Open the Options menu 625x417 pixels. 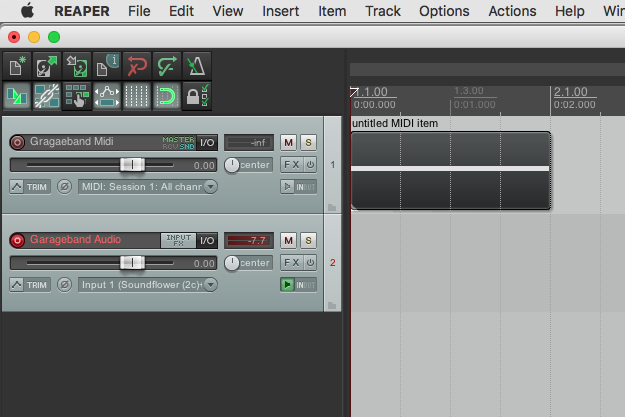click(x=444, y=11)
